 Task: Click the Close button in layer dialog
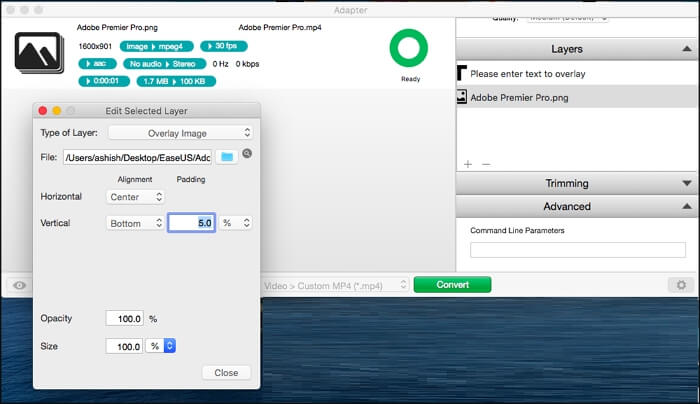(x=226, y=372)
